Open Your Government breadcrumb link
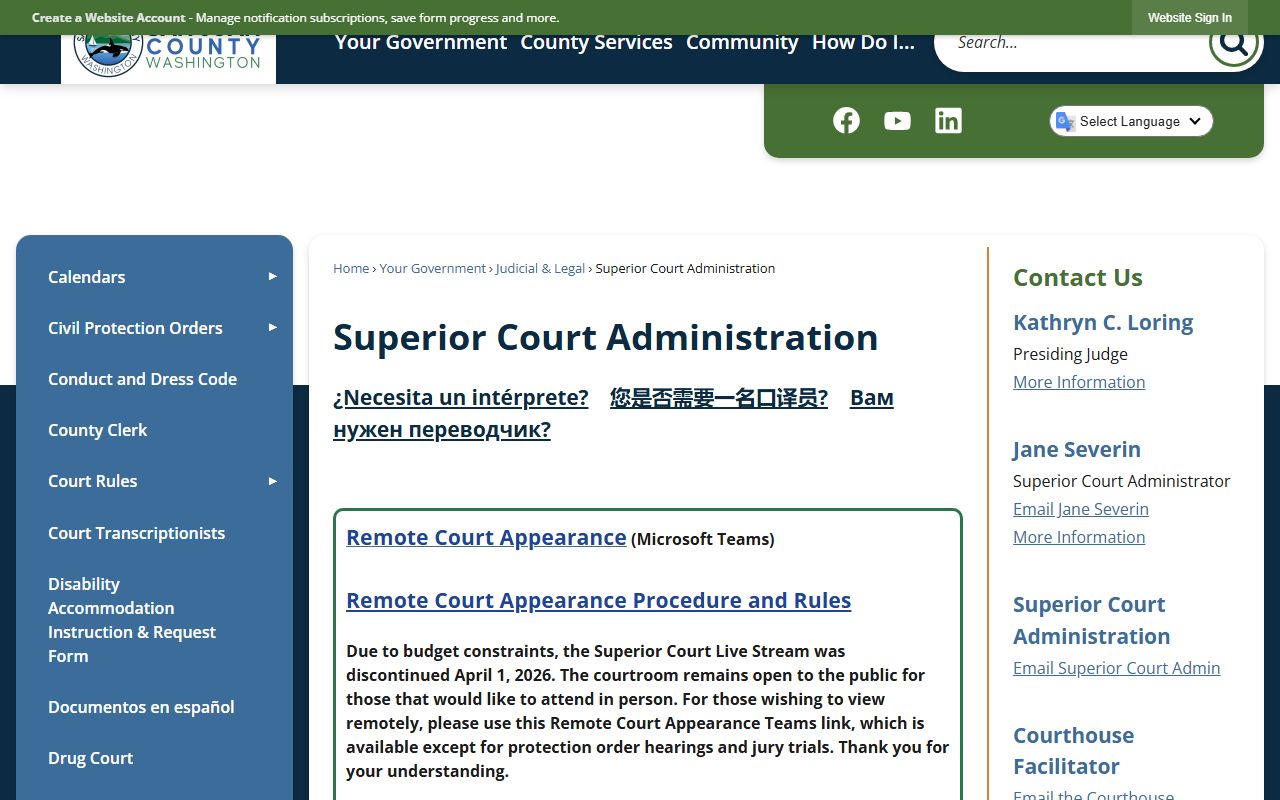This screenshot has width=1280, height=800. tap(432, 268)
